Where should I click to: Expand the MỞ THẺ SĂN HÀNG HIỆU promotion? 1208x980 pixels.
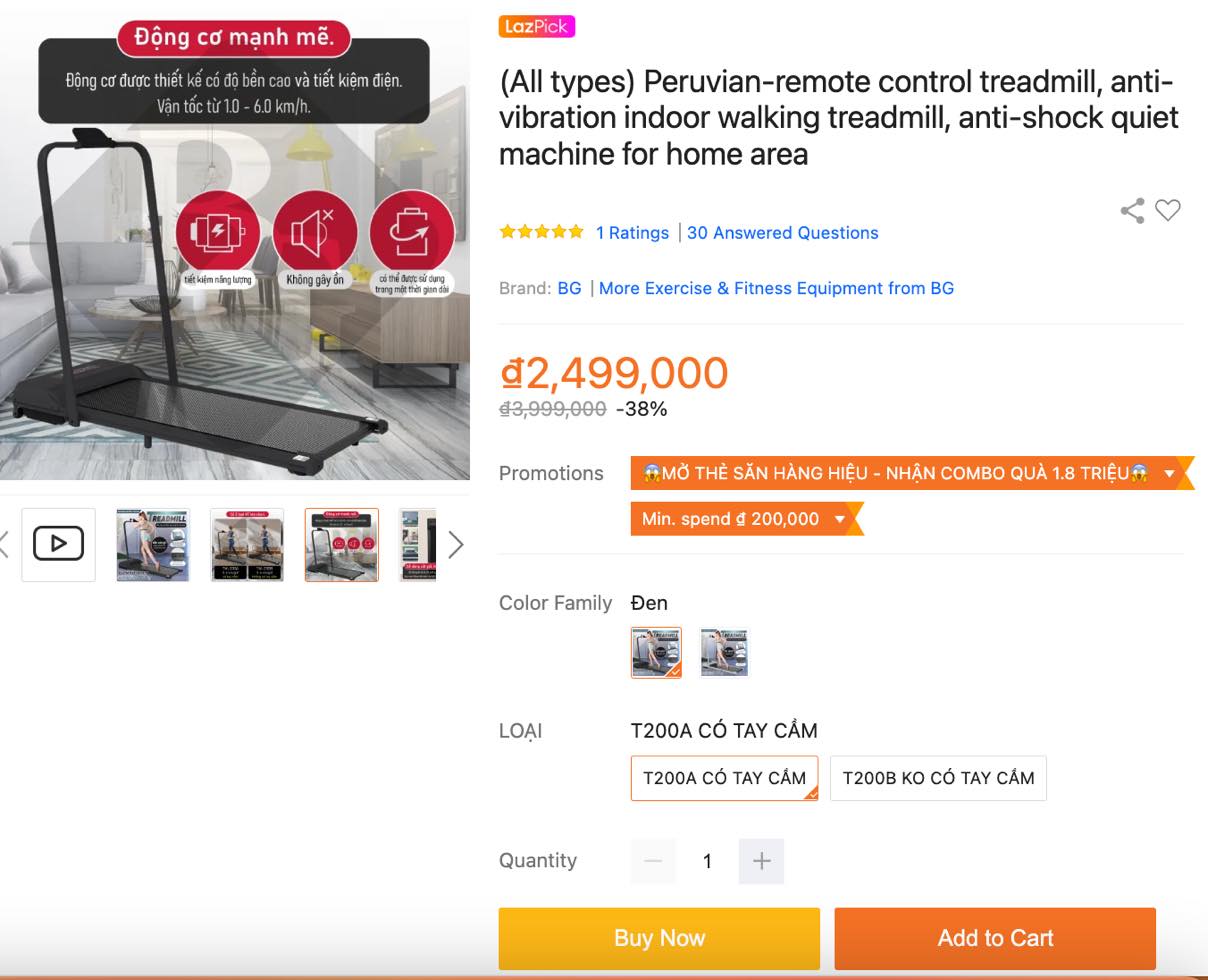(1168, 473)
